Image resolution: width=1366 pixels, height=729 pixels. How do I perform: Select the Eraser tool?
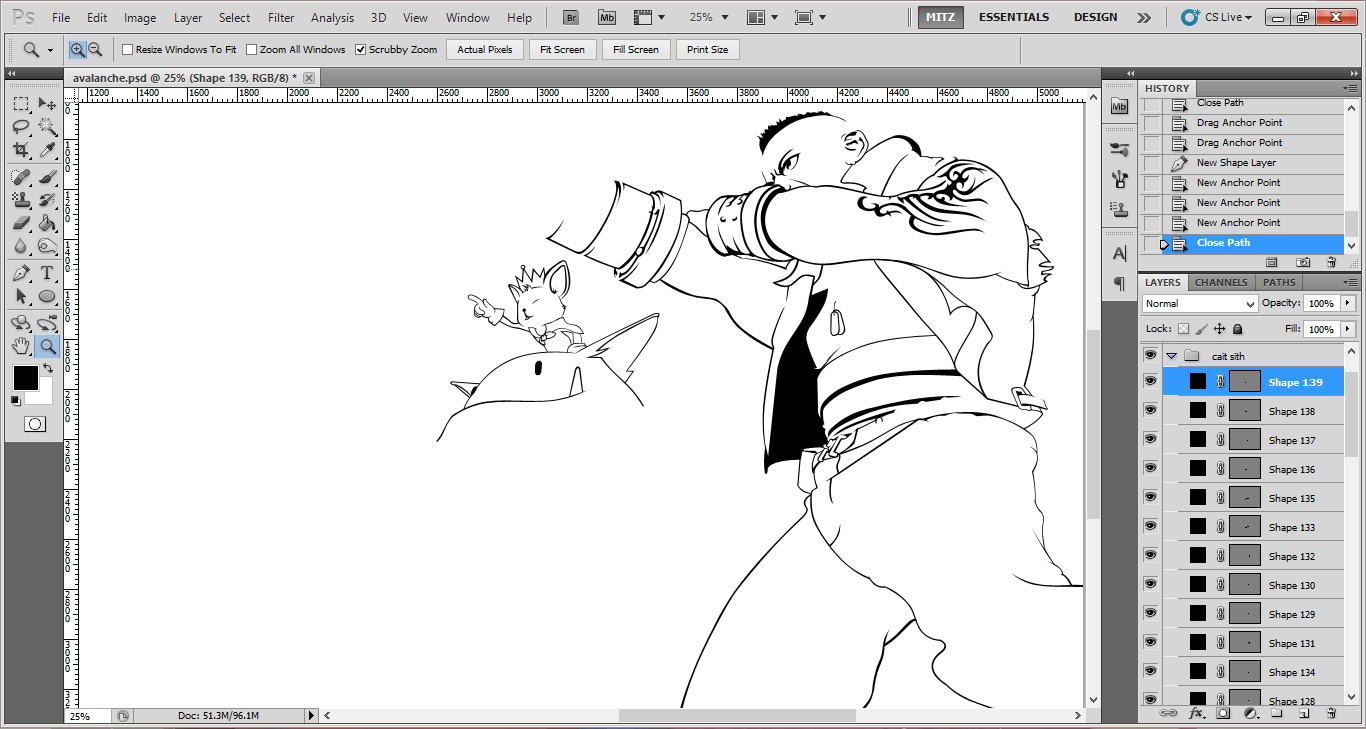click(21, 222)
